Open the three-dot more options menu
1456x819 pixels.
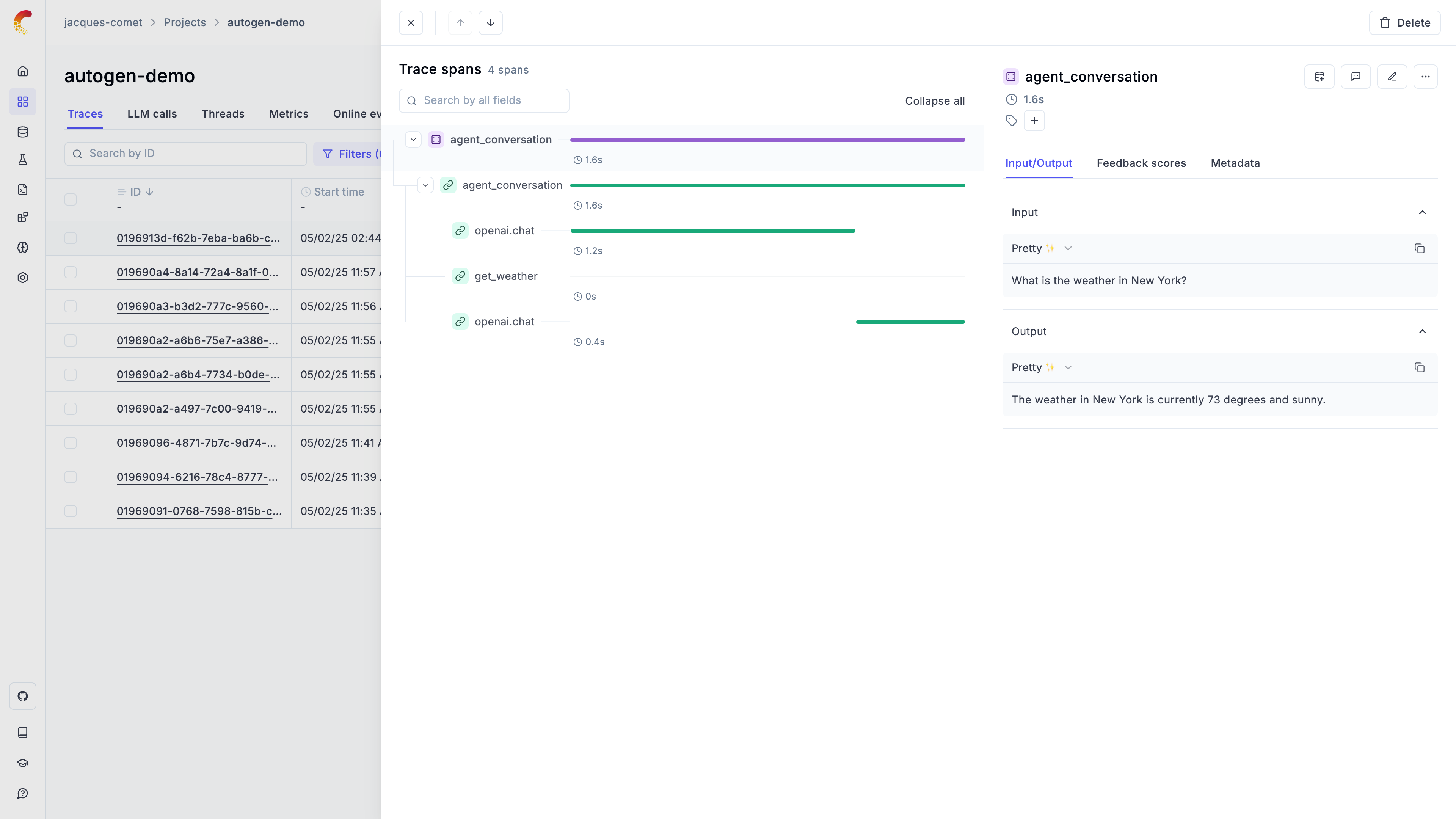pyautogui.click(x=1425, y=77)
